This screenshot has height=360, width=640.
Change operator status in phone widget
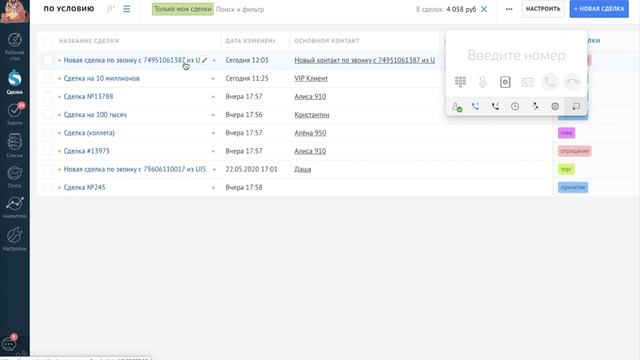coord(457,107)
